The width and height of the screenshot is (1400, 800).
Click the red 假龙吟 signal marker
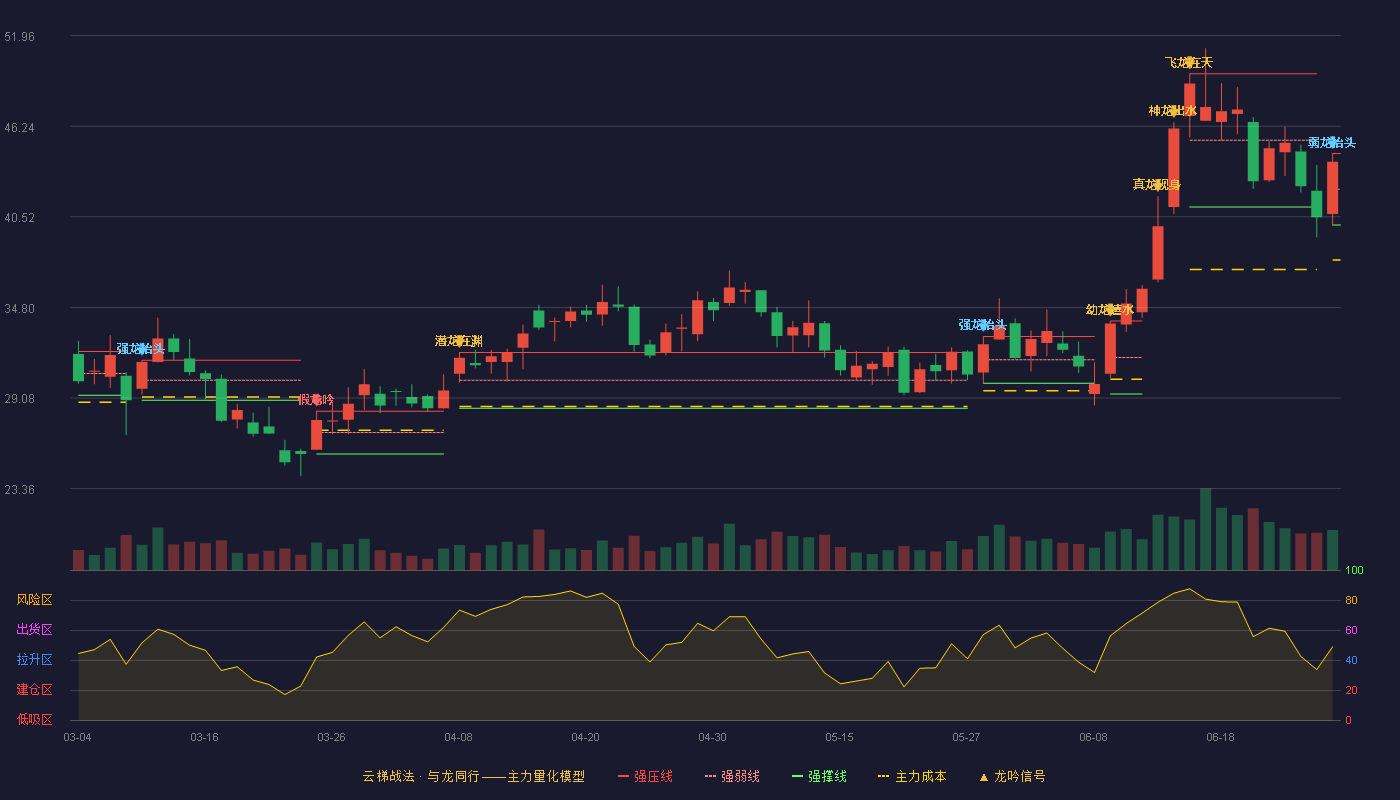point(316,400)
